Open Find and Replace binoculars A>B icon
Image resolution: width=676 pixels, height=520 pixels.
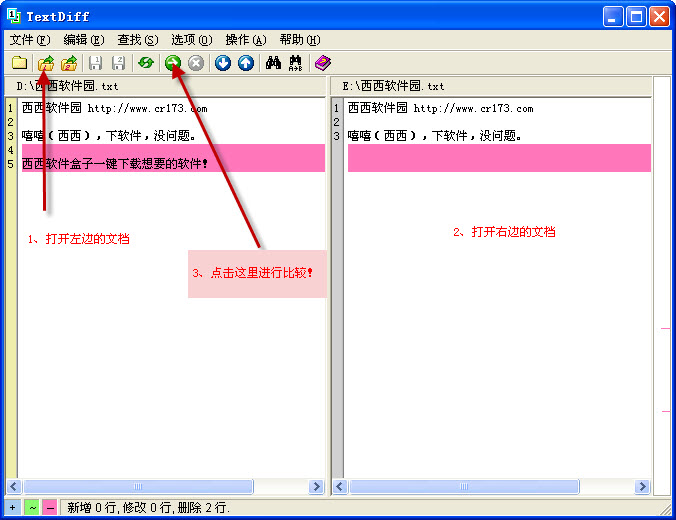(x=296, y=63)
